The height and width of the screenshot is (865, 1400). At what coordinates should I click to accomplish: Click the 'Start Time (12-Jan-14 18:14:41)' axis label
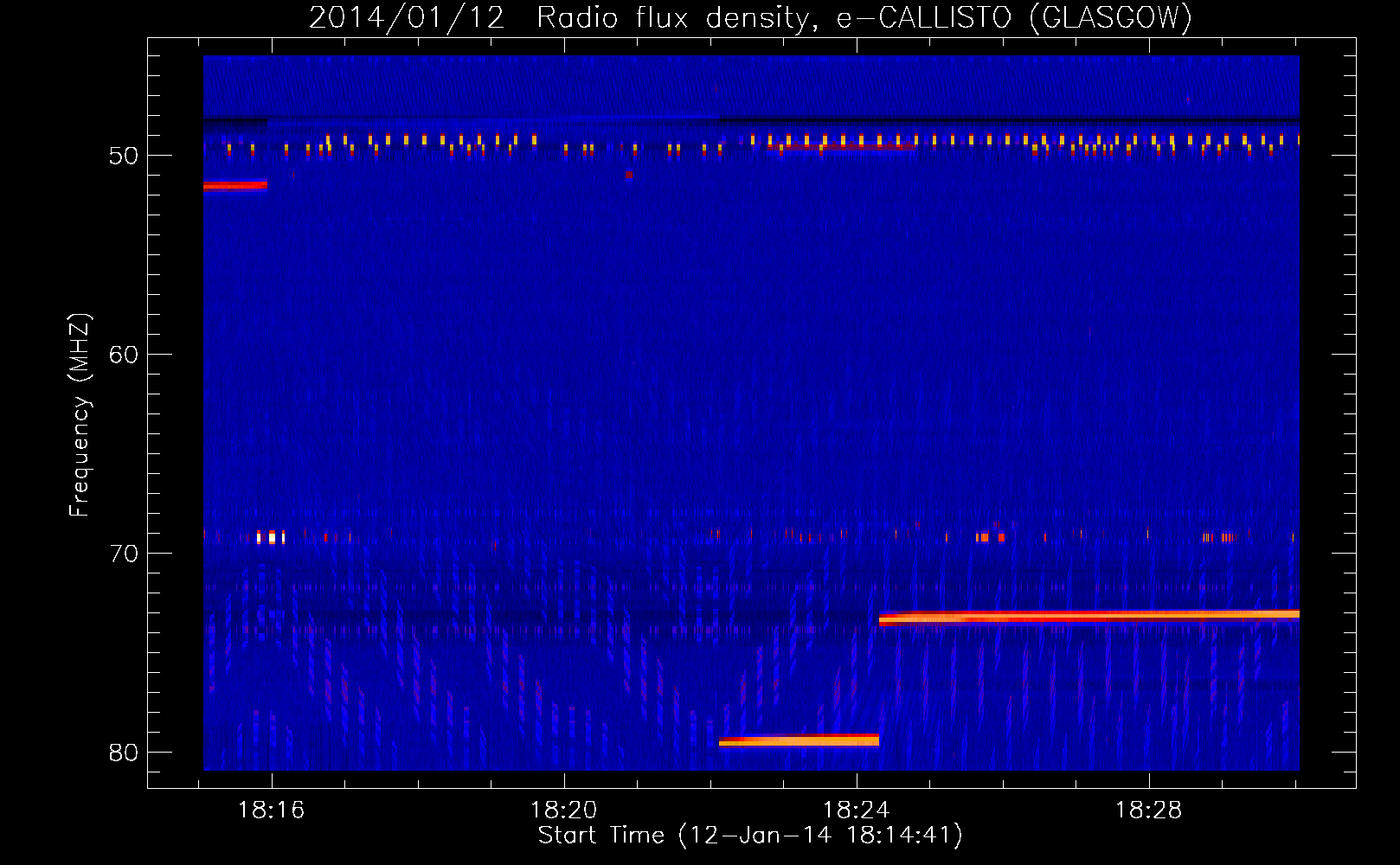(x=750, y=836)
